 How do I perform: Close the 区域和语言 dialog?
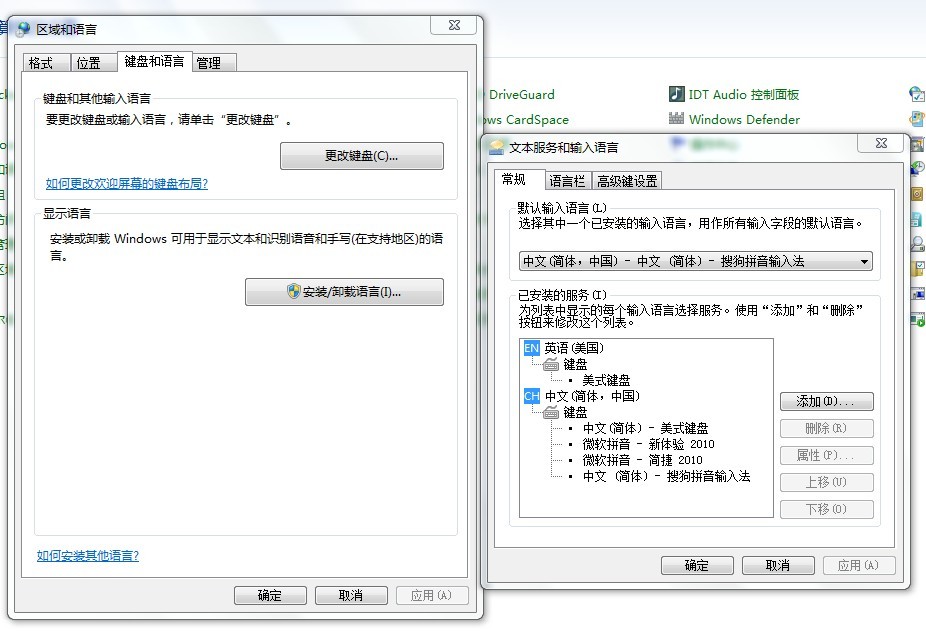click(454, 25)
